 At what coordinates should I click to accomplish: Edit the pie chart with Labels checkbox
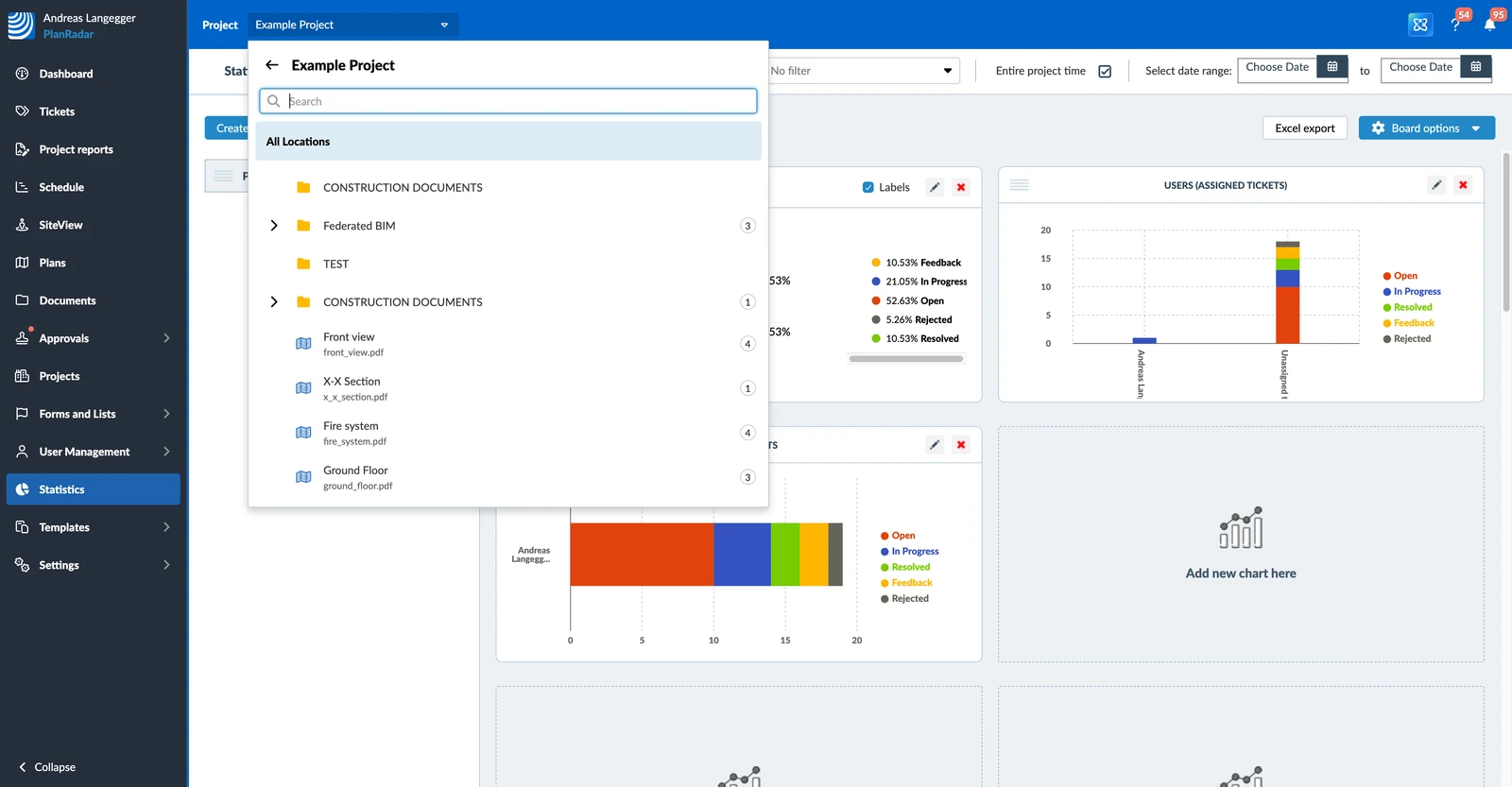(935, 187)
